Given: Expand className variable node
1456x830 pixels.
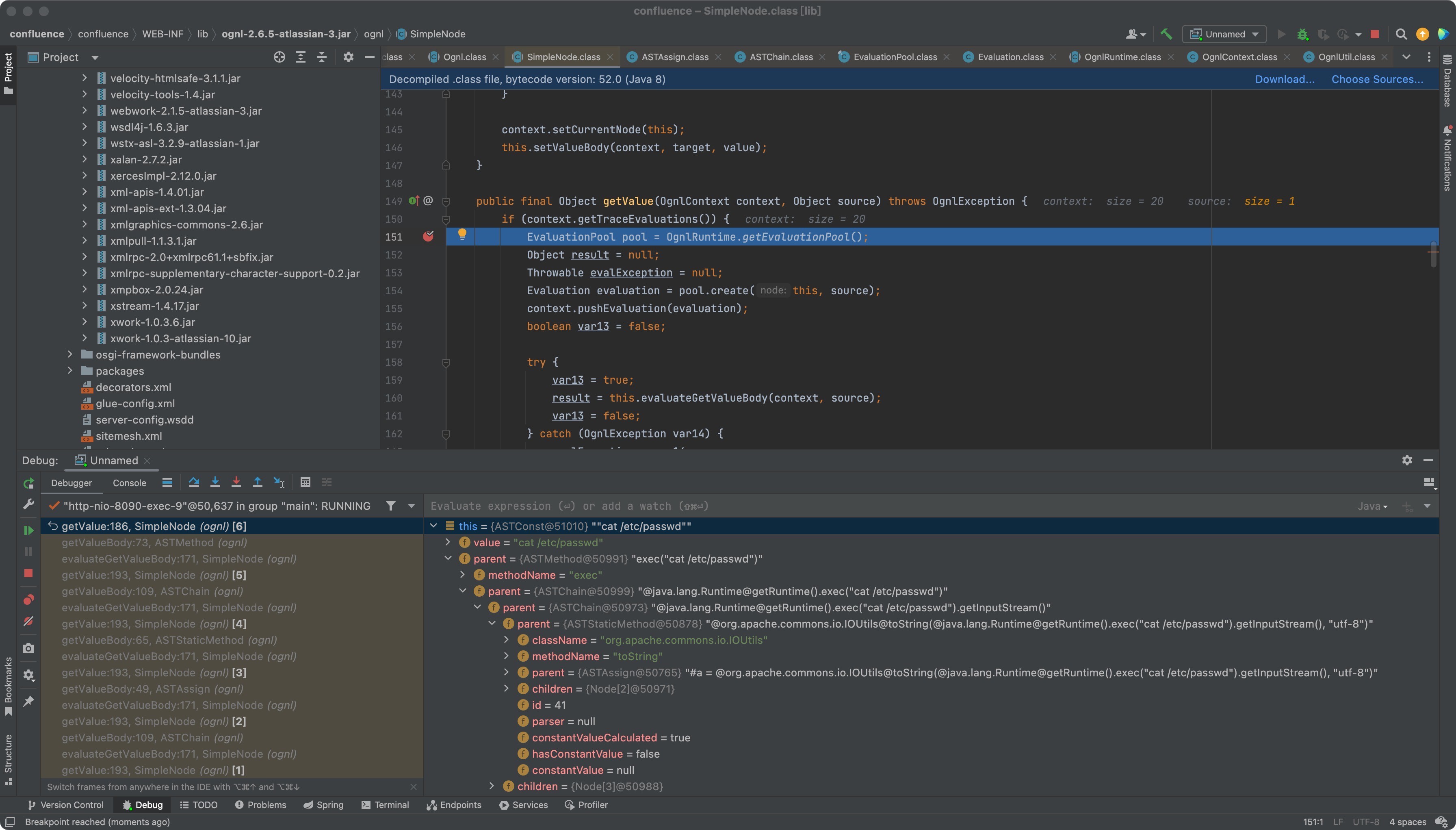Looking at the screenshot, I should [507, 640].
